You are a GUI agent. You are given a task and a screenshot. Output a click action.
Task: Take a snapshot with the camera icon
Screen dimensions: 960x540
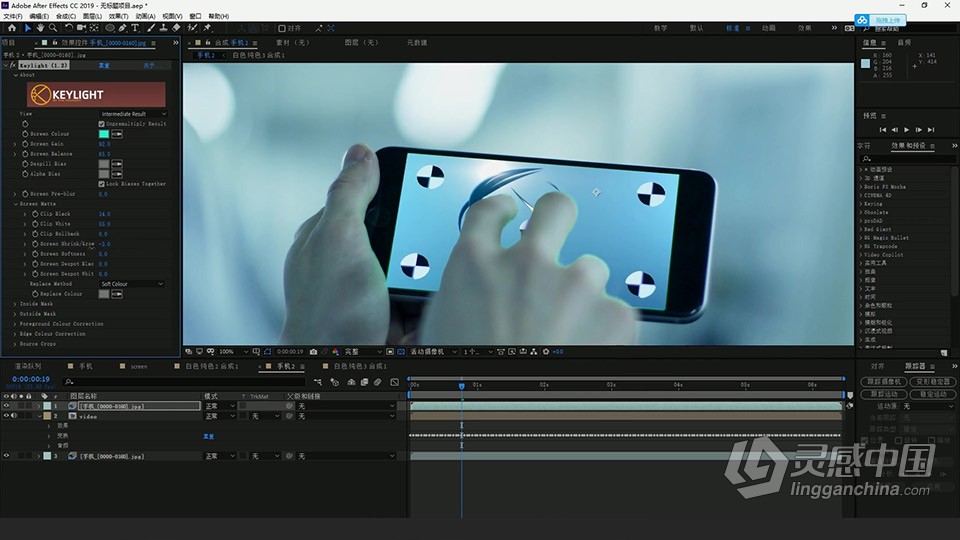pos(313,352)
